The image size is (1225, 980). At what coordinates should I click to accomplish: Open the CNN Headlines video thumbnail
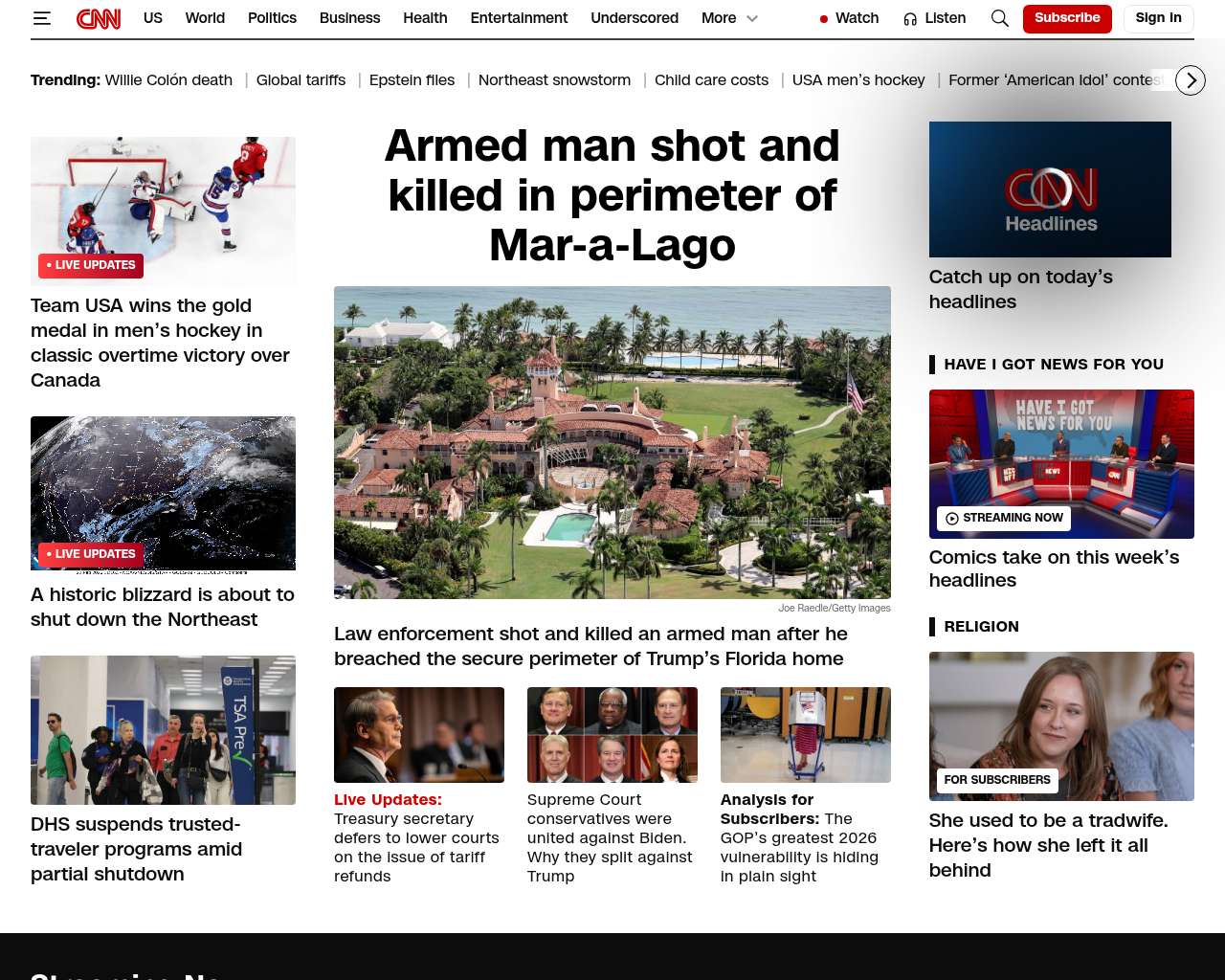pos(1050,189)
